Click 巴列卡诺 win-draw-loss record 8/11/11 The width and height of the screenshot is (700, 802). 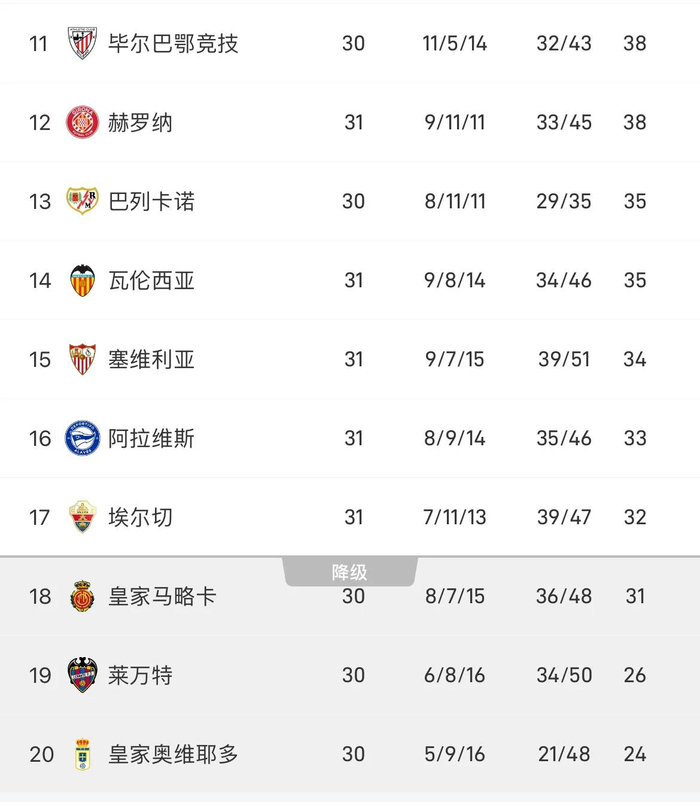455,202
